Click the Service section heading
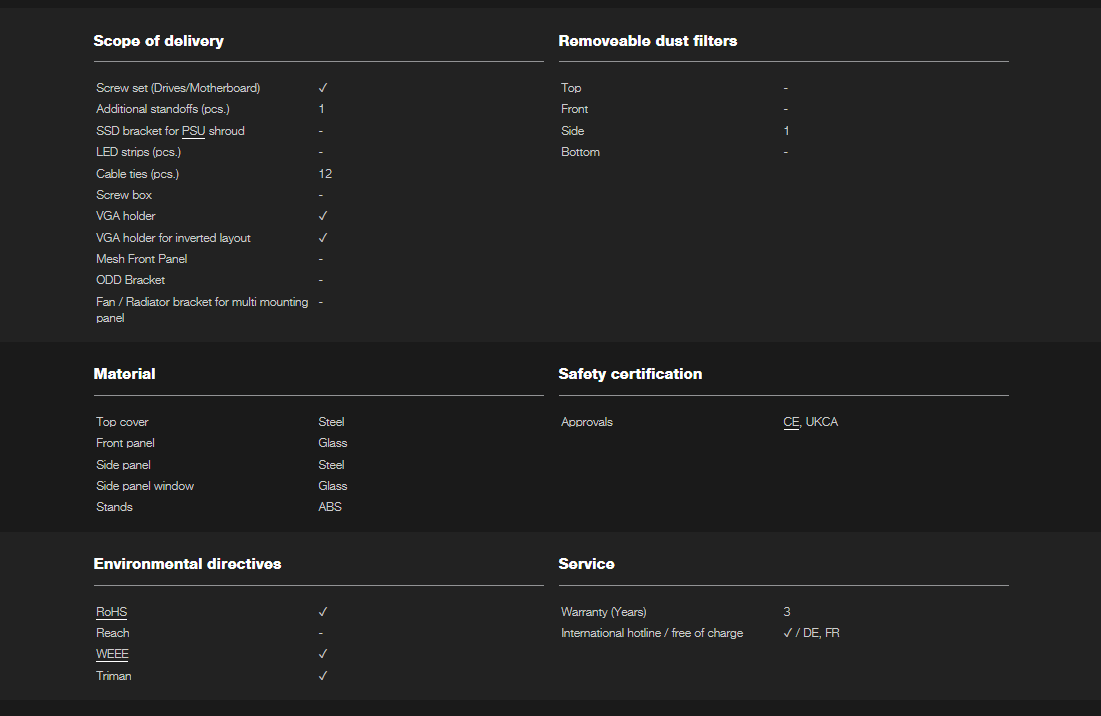1101x716 pixels. 586,564
